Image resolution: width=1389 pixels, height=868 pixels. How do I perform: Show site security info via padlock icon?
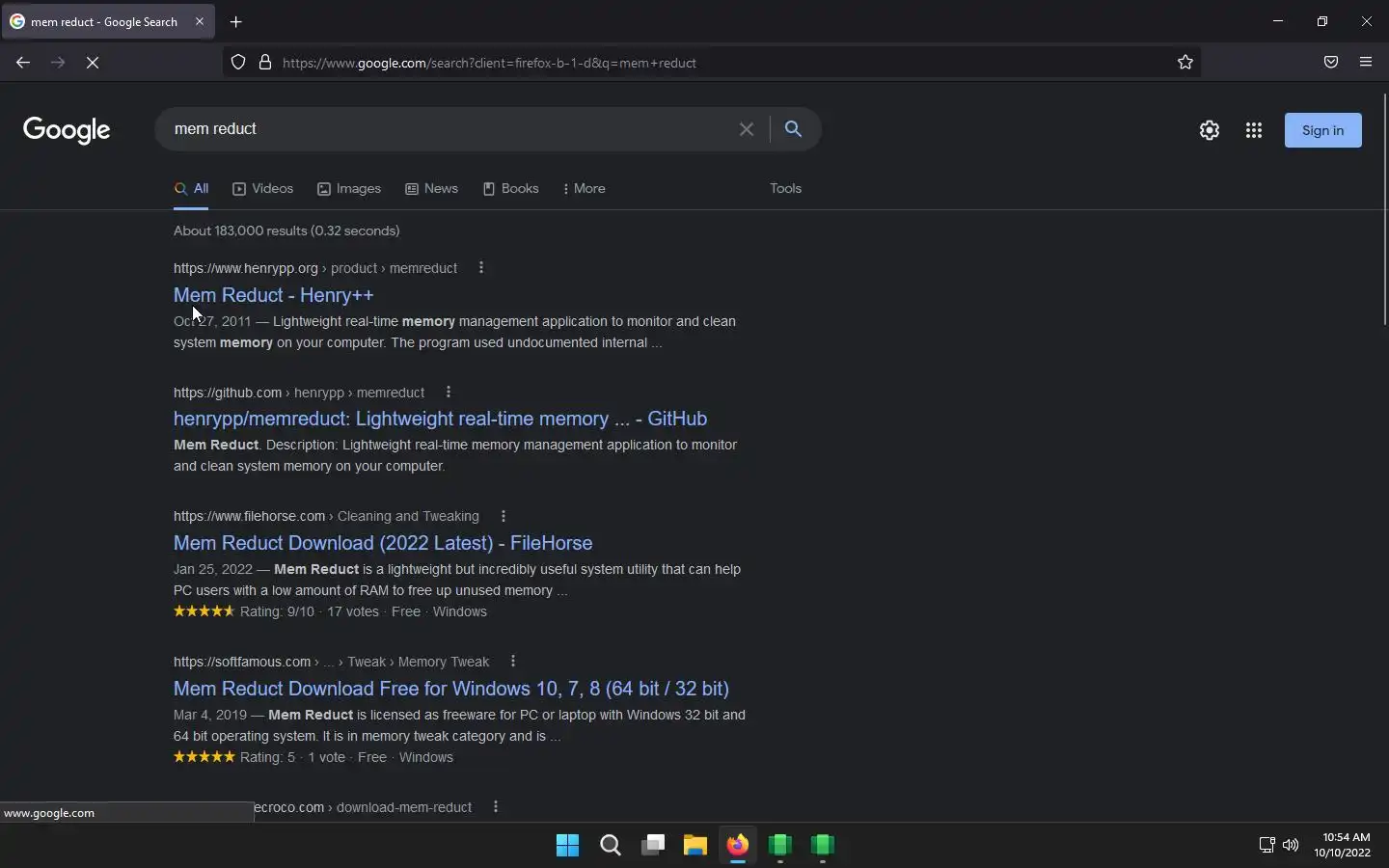pyautogui.click(x=265, y=63)
